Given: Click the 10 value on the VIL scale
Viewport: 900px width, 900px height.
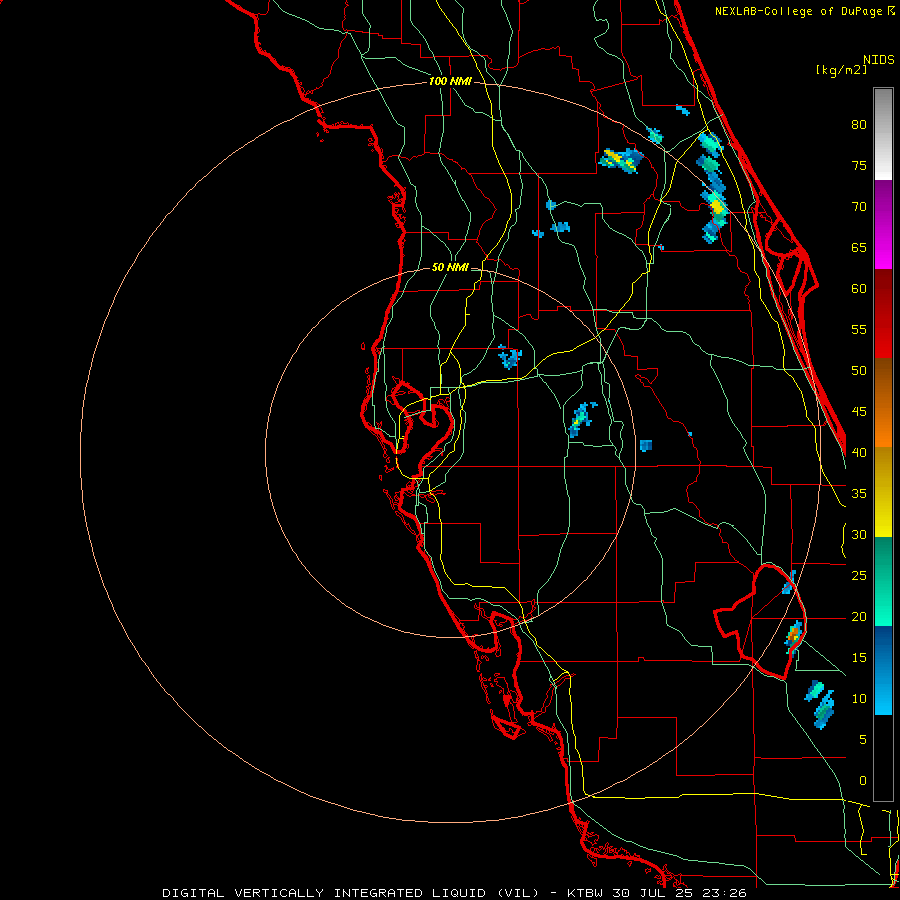Looking at the screenshot, I should click(859, 699).
